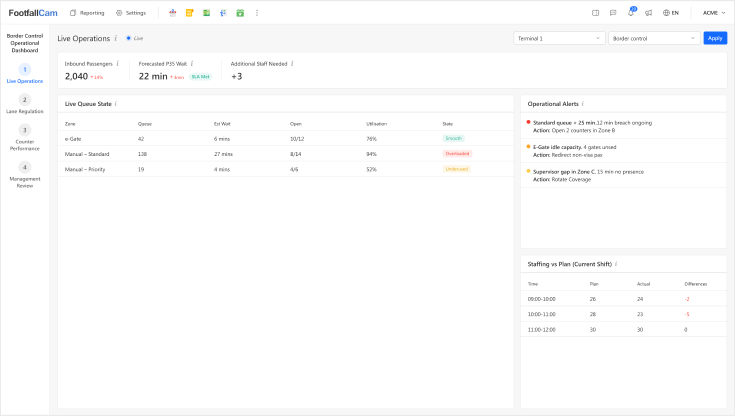Open the ACME account dropdown
Image resolution: width=735 pixels, height=416 pixels.
point(714,13)
